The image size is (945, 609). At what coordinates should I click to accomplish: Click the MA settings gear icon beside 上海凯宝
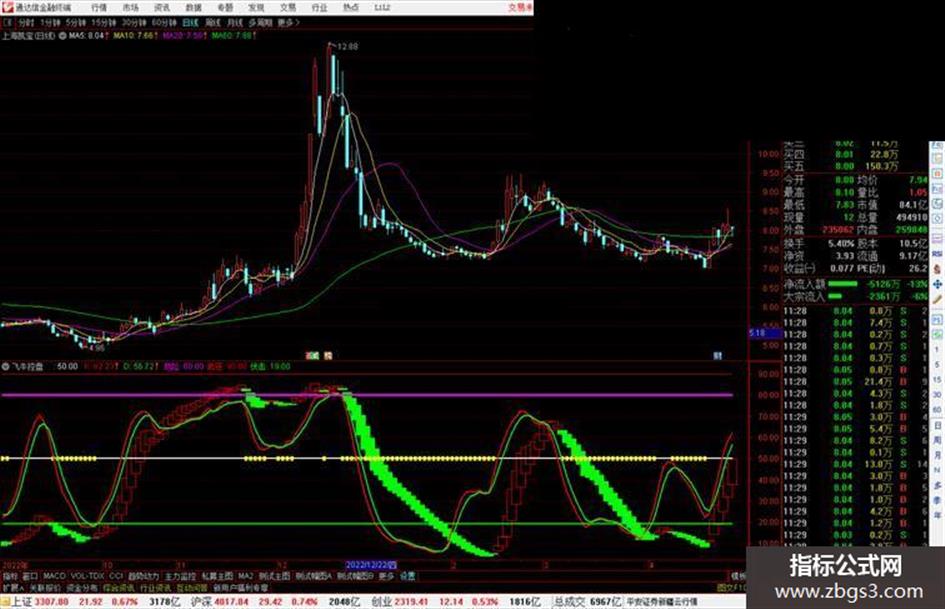click(x=62, y=36)
